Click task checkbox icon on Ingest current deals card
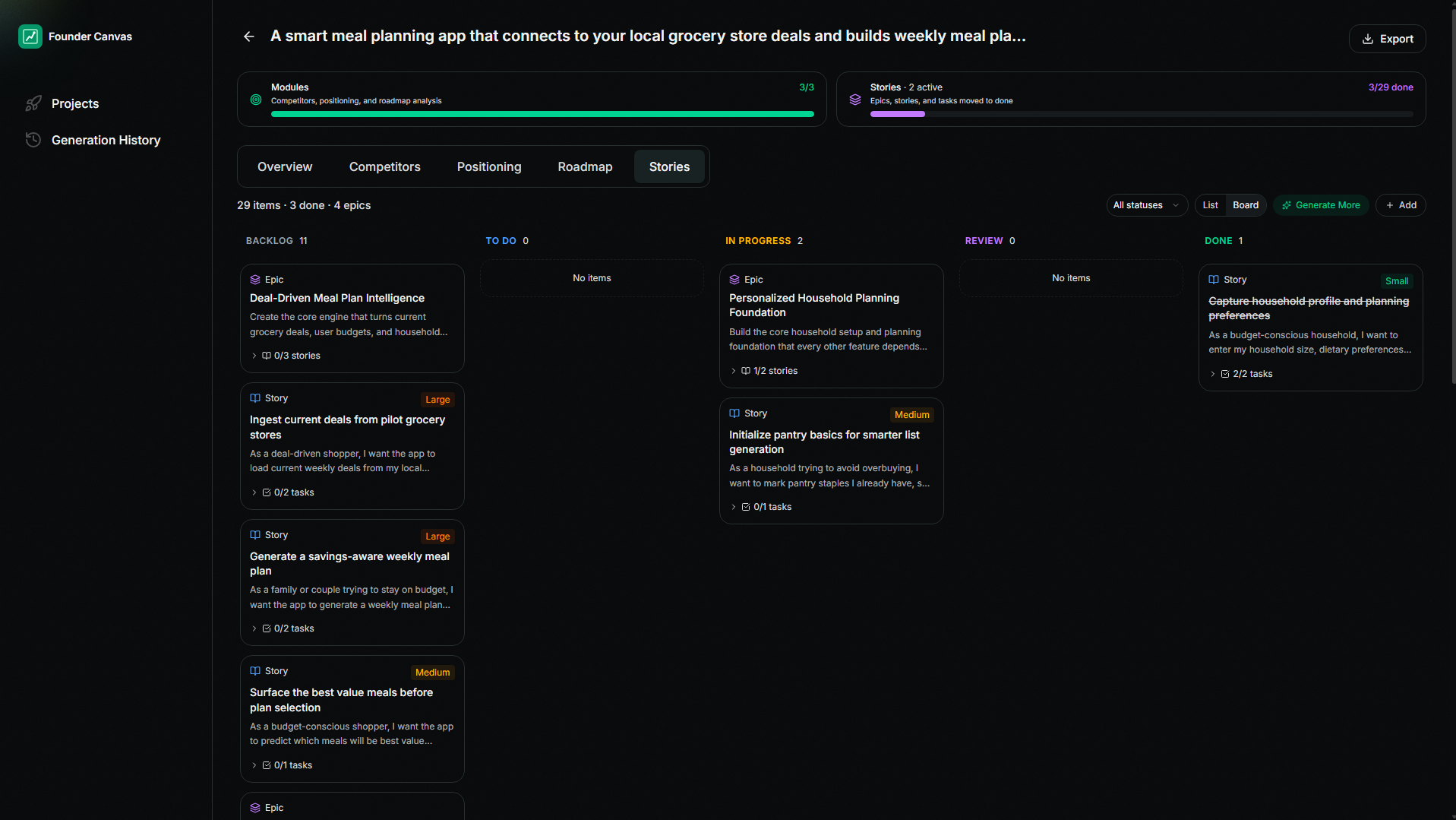Image resolution: width=1456 pixels, height=820 pixels. click(267, 492)
